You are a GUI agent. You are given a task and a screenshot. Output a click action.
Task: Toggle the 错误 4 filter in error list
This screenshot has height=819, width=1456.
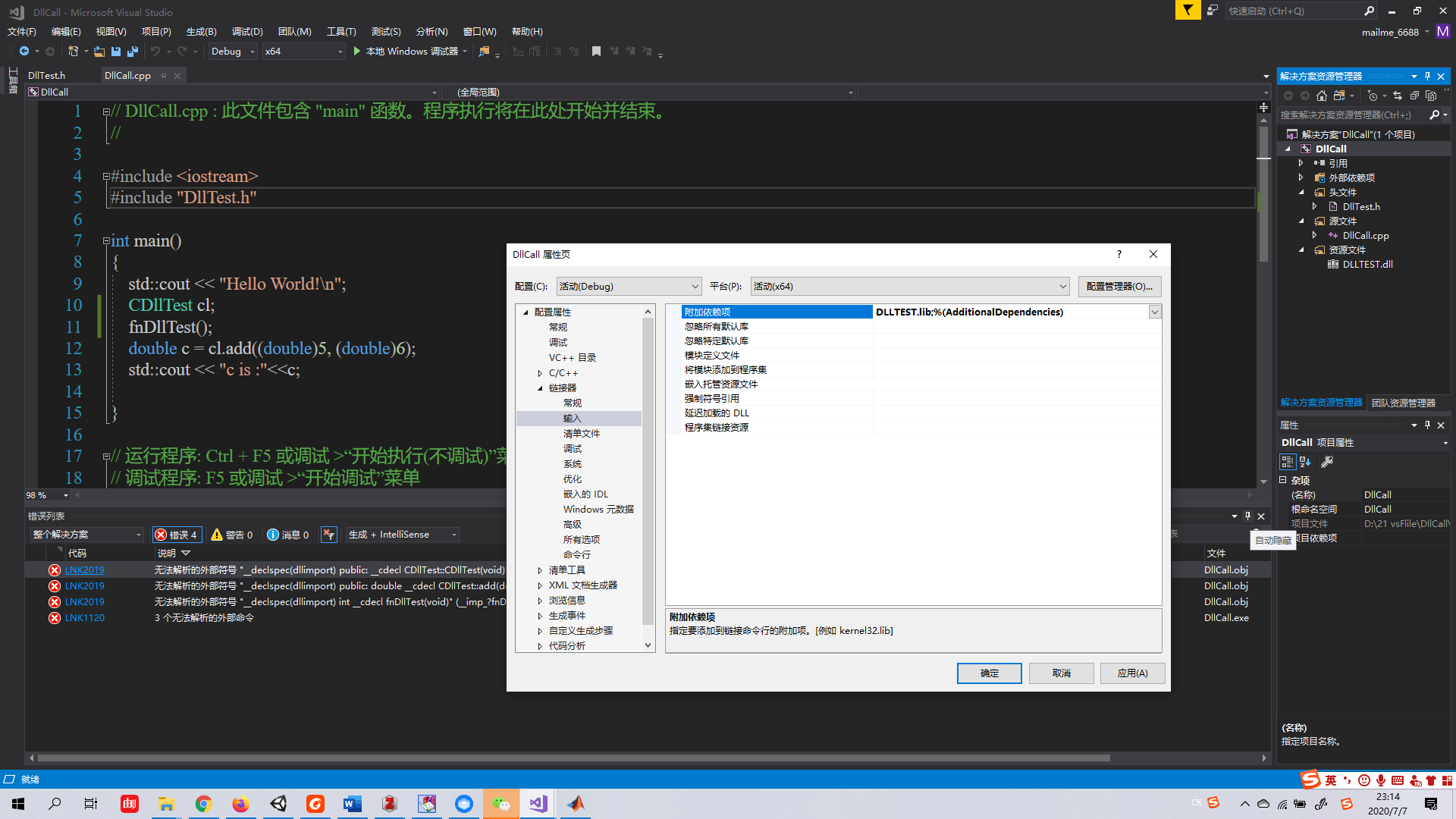pyautogui.click(x=177, y=535)
